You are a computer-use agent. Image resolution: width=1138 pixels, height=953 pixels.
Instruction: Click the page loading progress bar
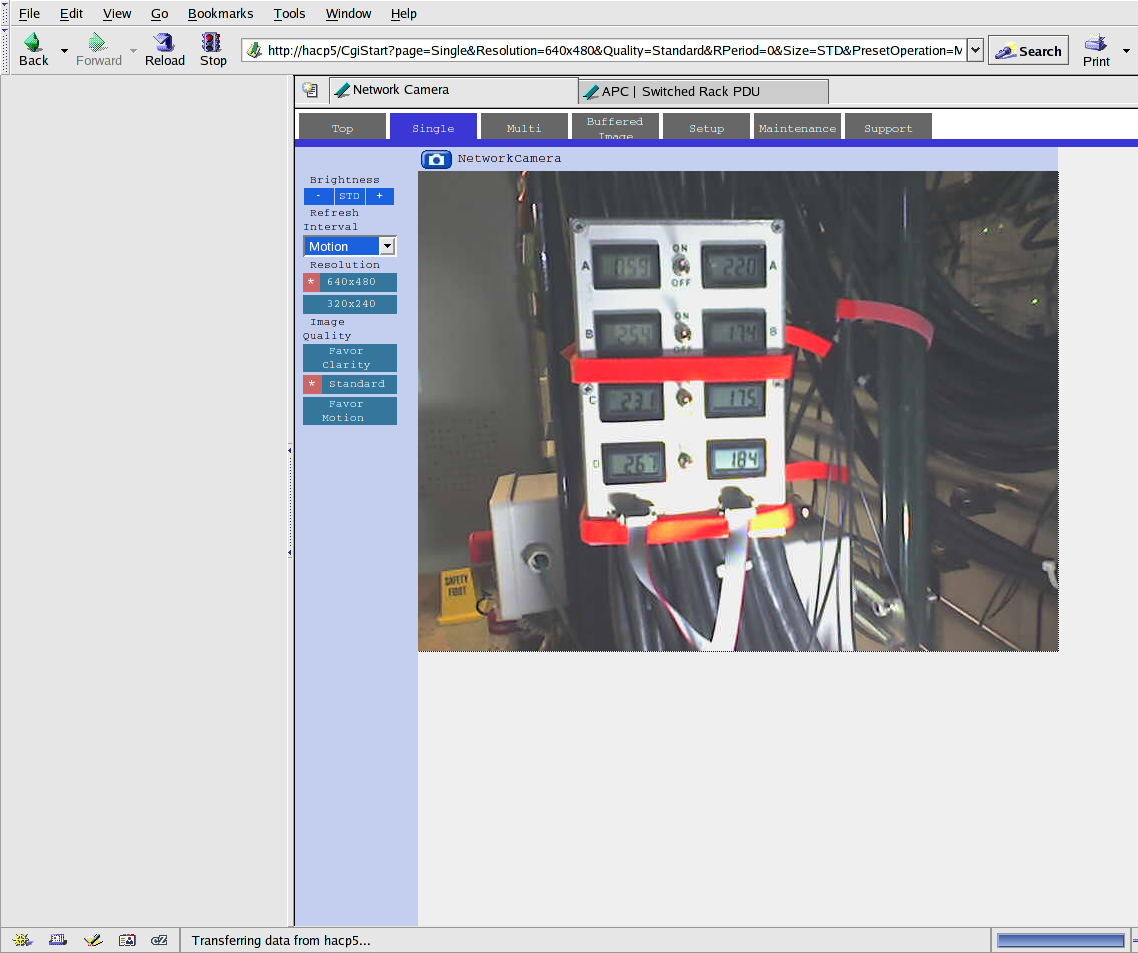point(1060,941)
